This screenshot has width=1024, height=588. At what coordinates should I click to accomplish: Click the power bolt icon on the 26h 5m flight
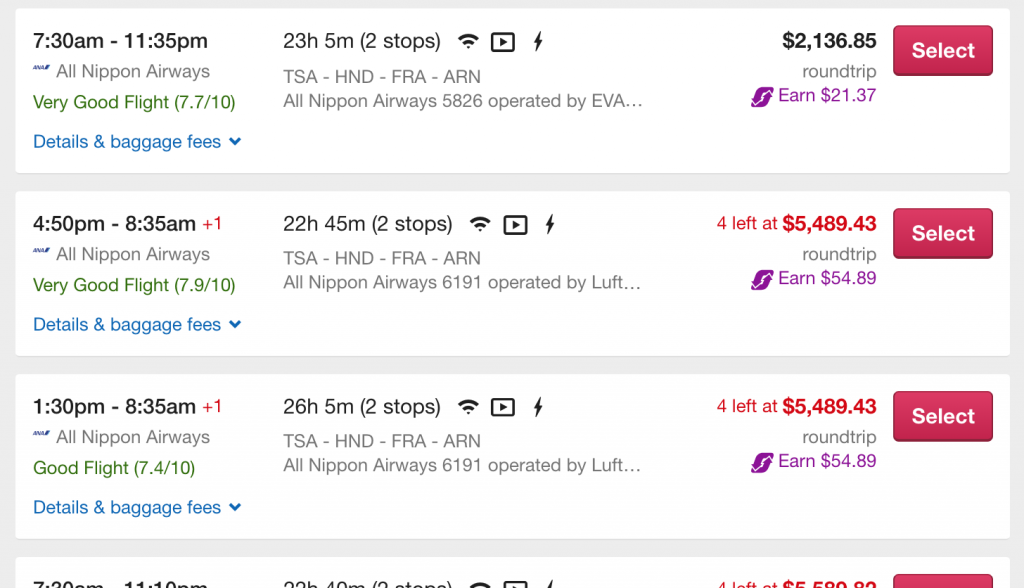point(538,408)
